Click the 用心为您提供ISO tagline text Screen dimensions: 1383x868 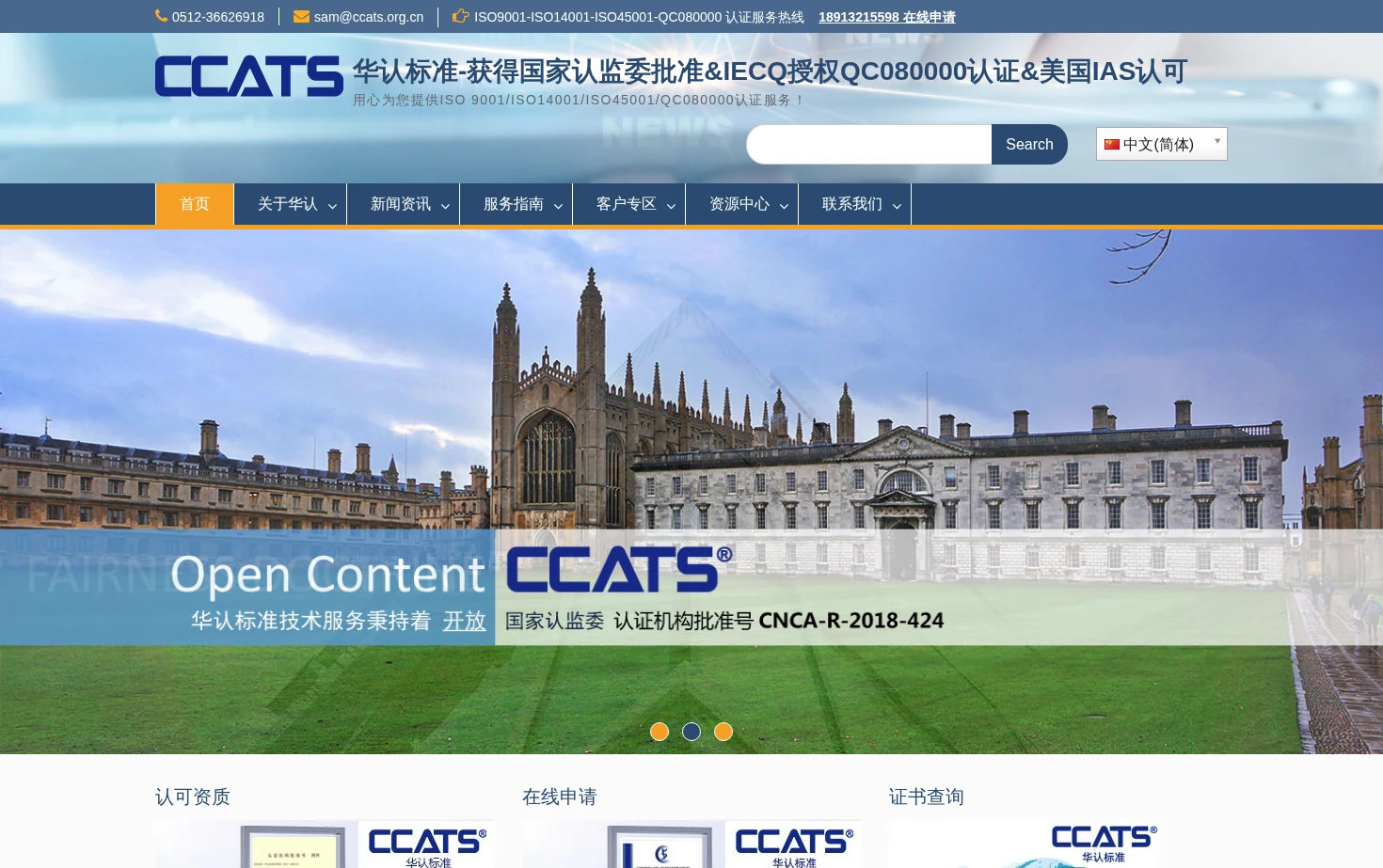(579, 100)
